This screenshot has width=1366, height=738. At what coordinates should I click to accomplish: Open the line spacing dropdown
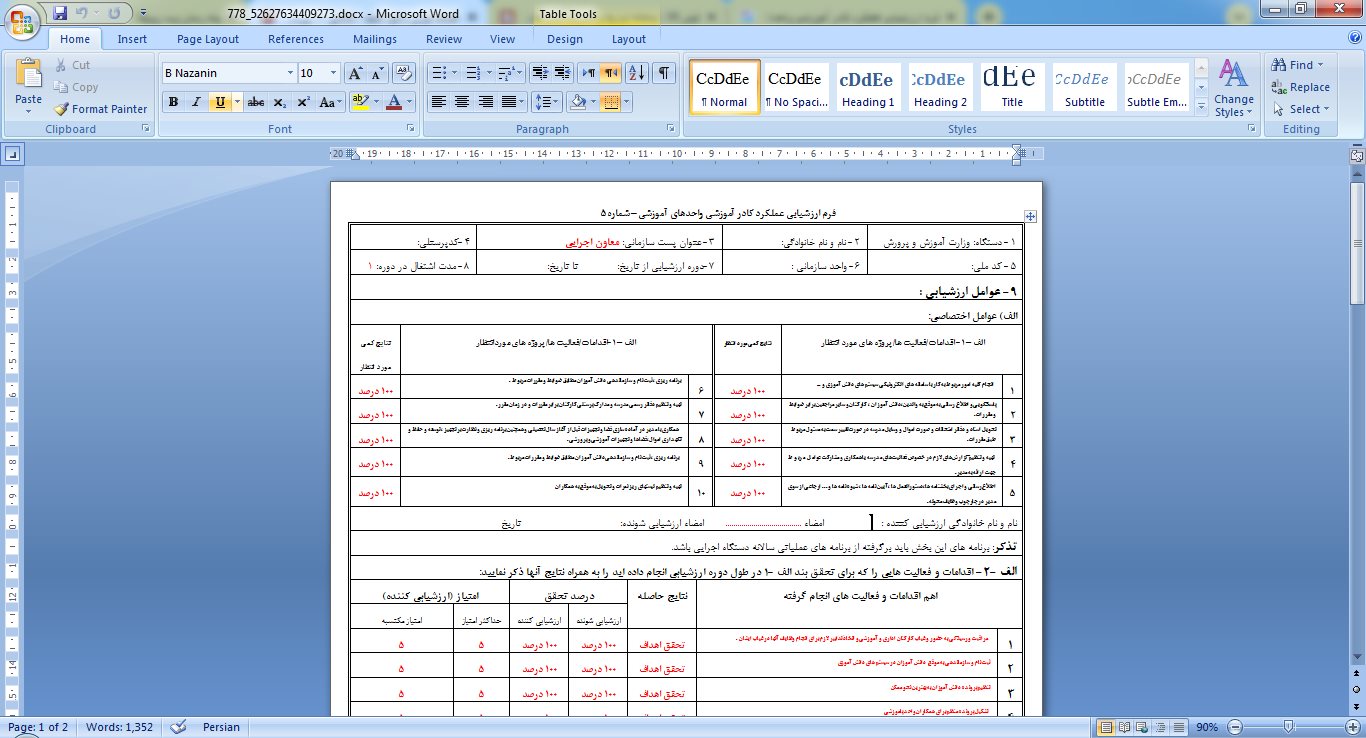pos(546,102)
